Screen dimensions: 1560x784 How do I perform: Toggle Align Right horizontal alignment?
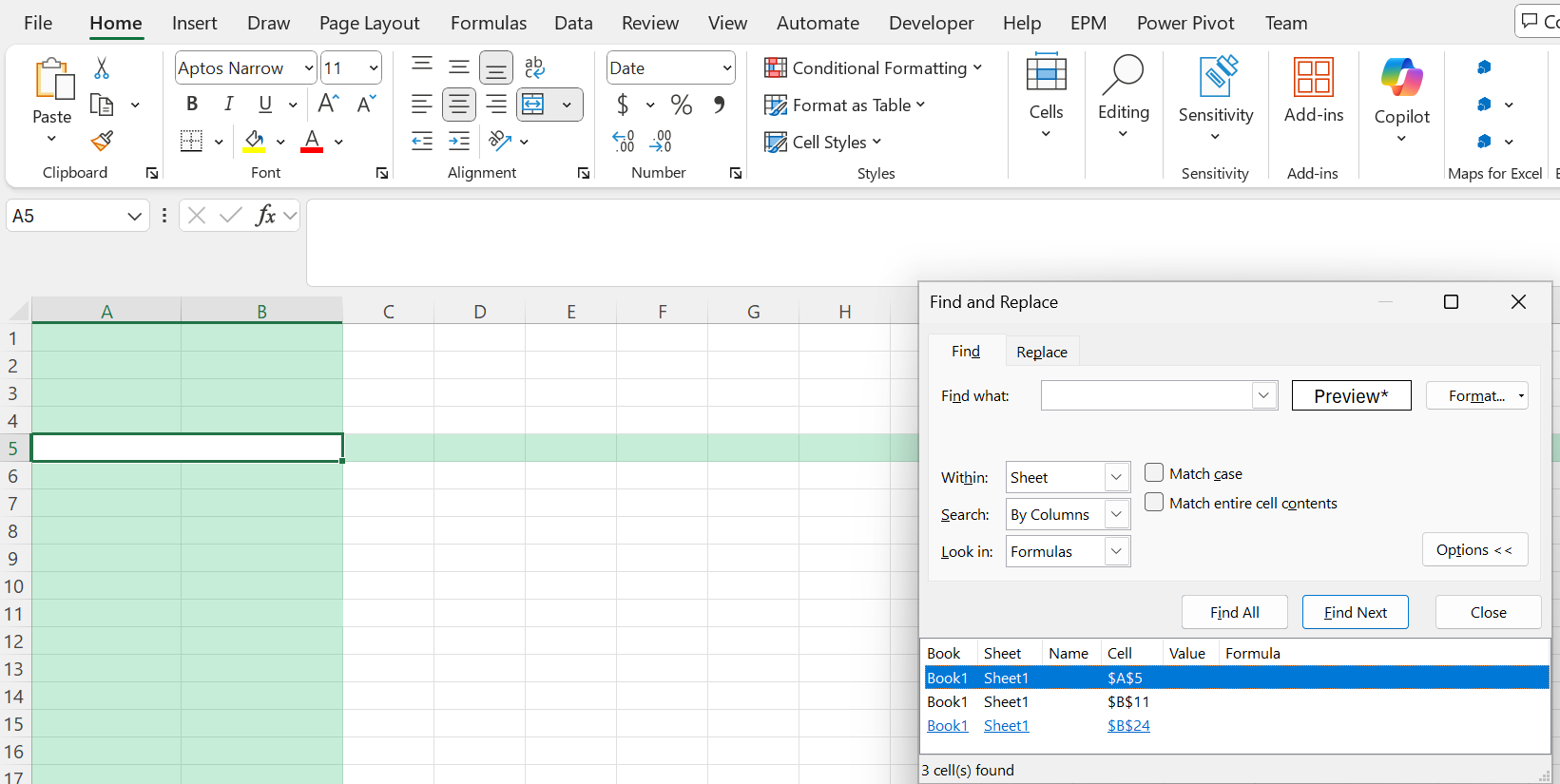coord(496,105)
